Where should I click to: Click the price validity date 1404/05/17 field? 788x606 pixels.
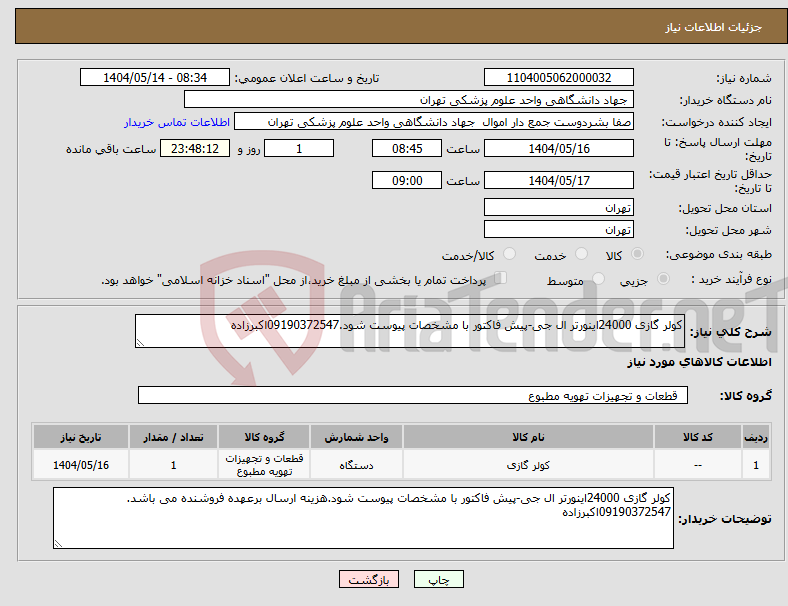(559, 180)
